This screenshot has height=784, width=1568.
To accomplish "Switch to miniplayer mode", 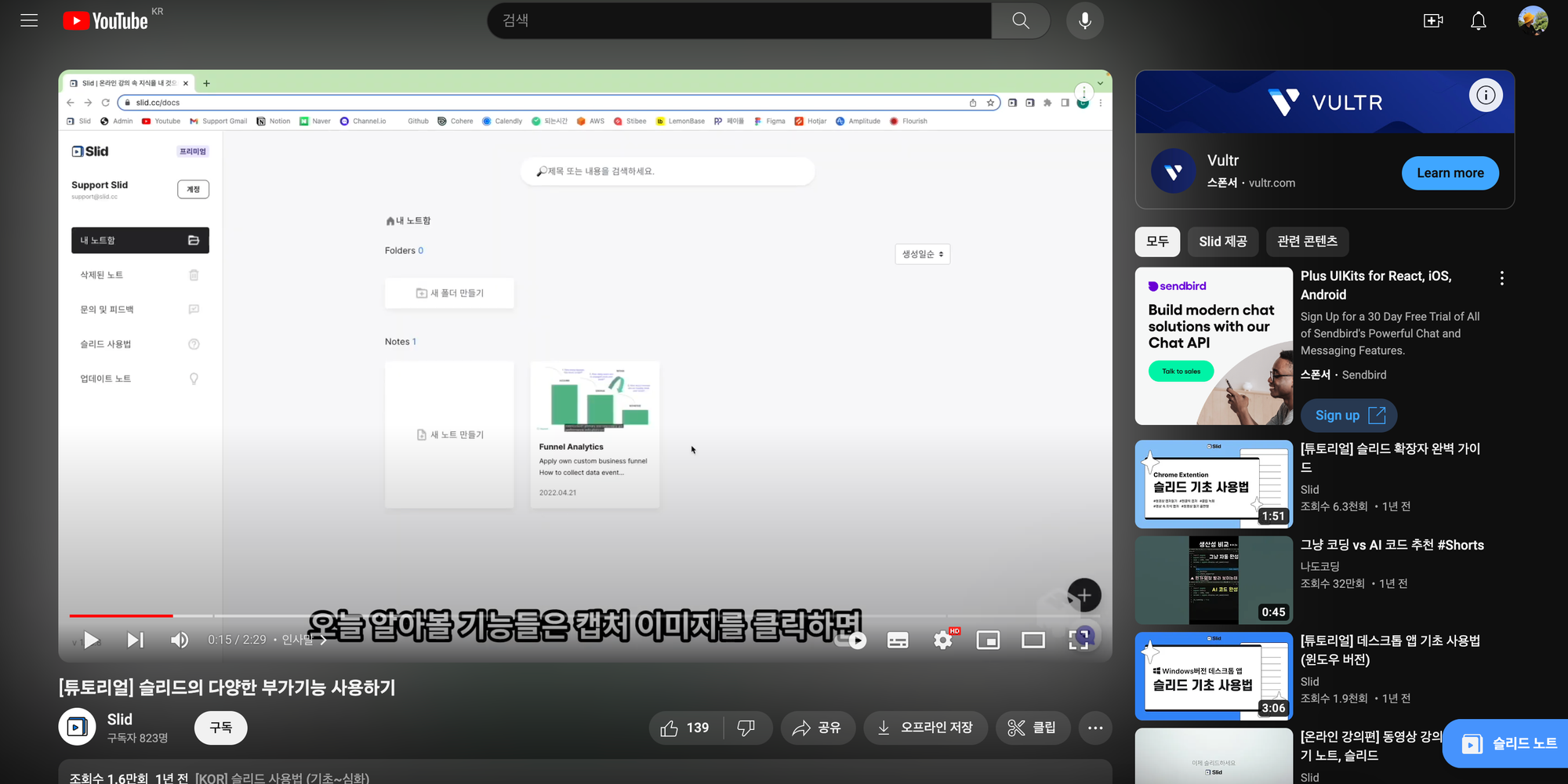I will 988,641.
